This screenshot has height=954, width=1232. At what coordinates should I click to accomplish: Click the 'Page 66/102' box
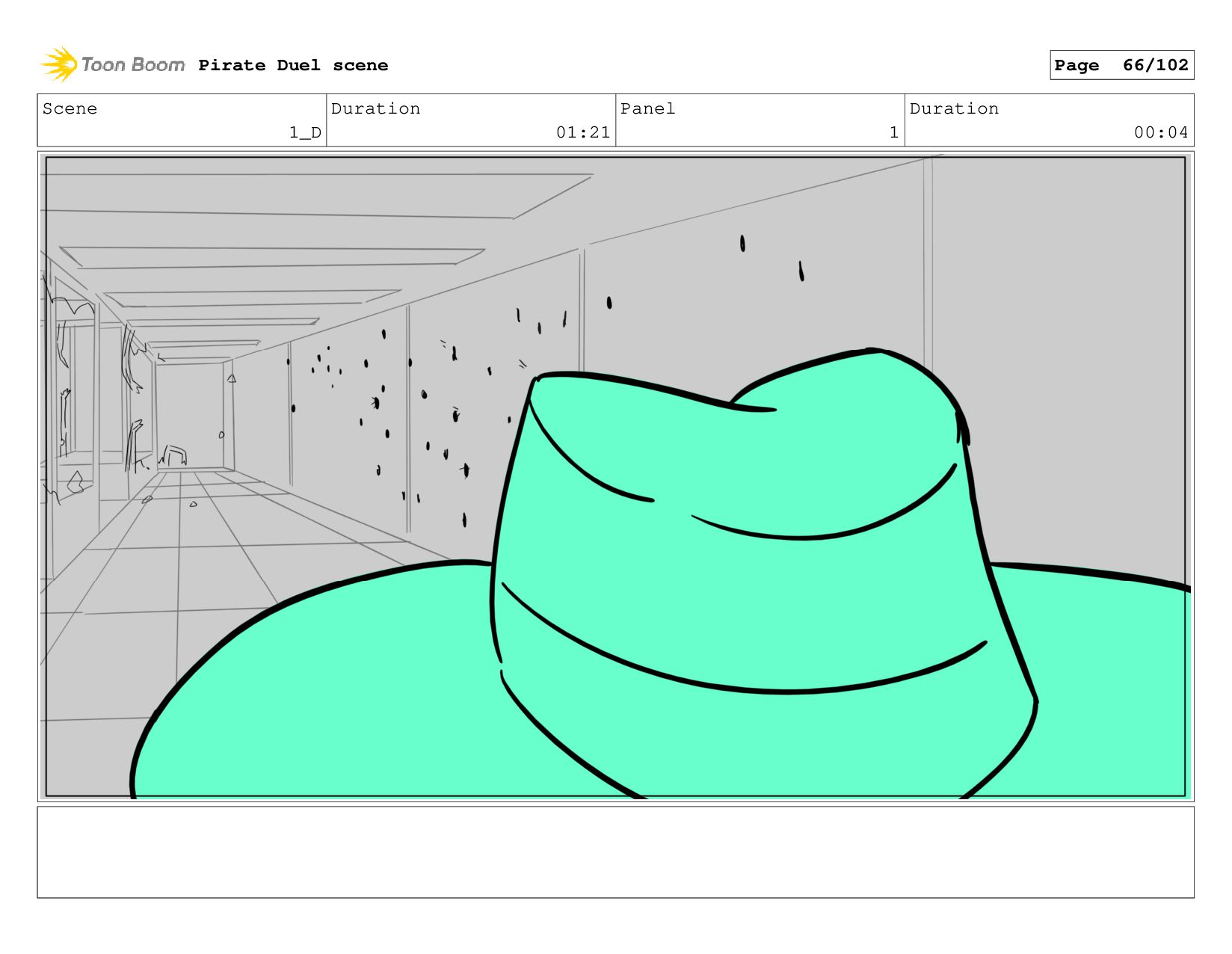tap(1121, 65)
